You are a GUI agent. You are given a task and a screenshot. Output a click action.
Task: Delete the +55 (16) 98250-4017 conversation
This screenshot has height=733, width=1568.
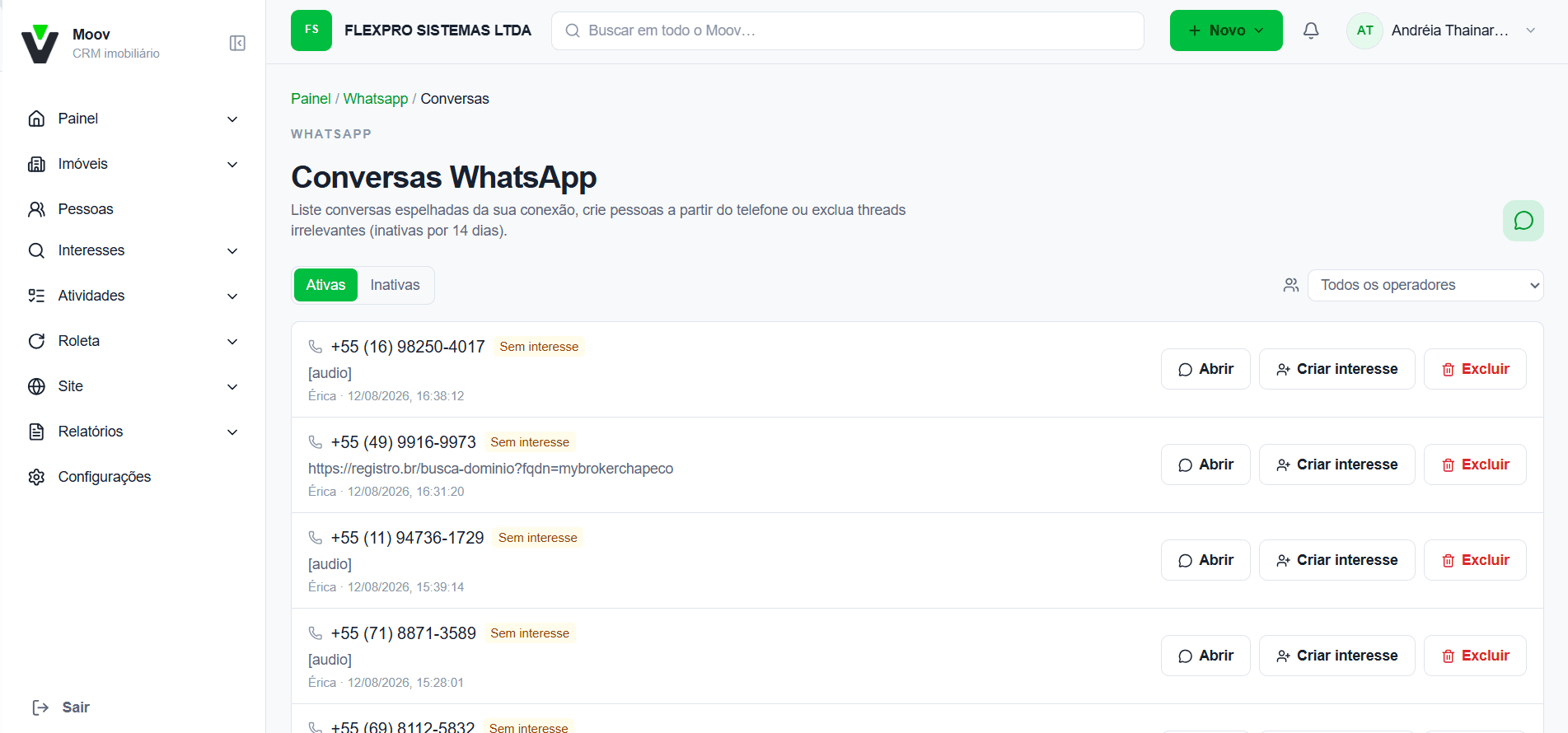[1475, 369]
